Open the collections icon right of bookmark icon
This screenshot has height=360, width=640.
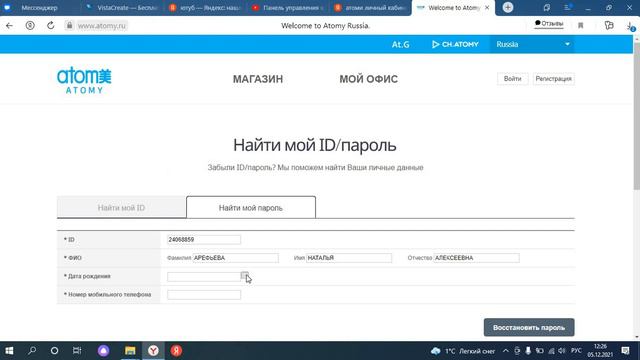point(609,25)
